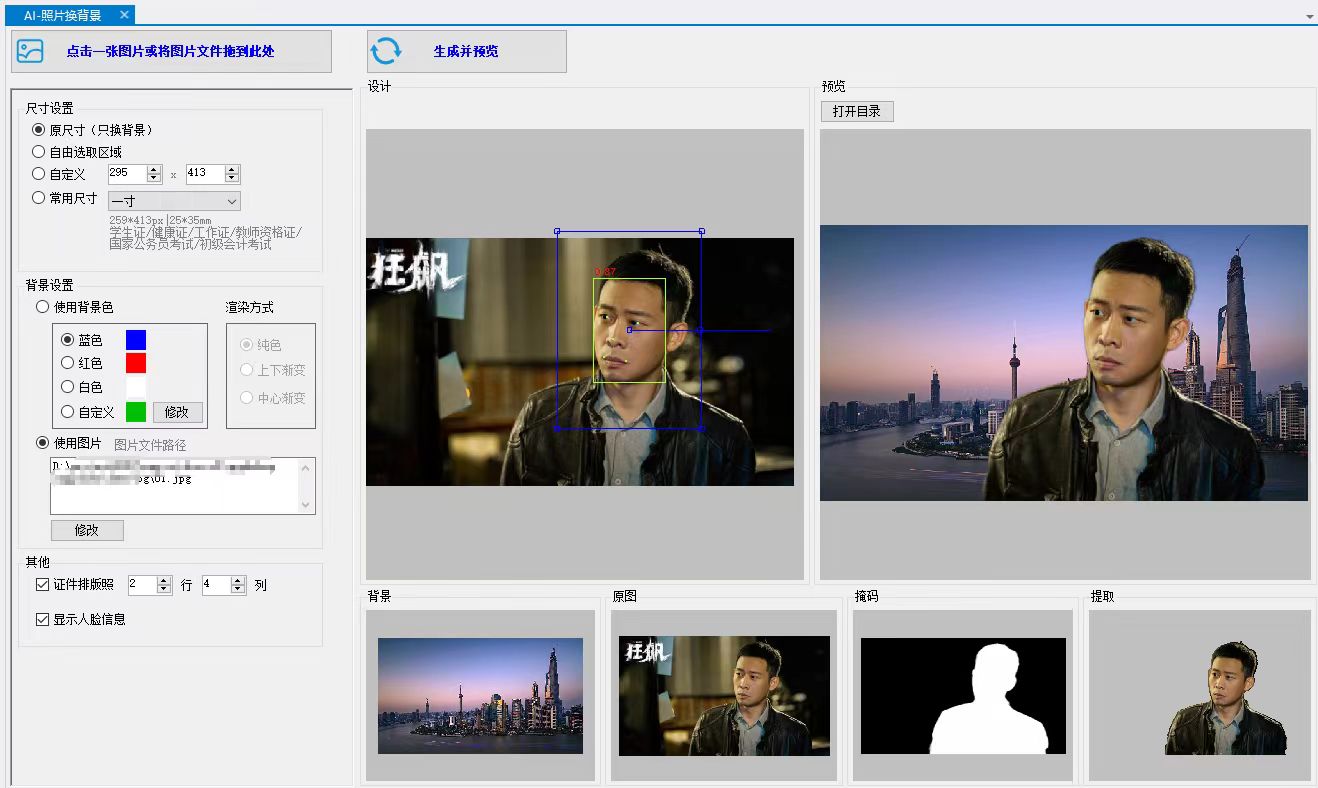Image resolution: width=1318 pixels, height=788 pixels.
Task: Click the green custom color swatch
Action: (x=136, y=412)
